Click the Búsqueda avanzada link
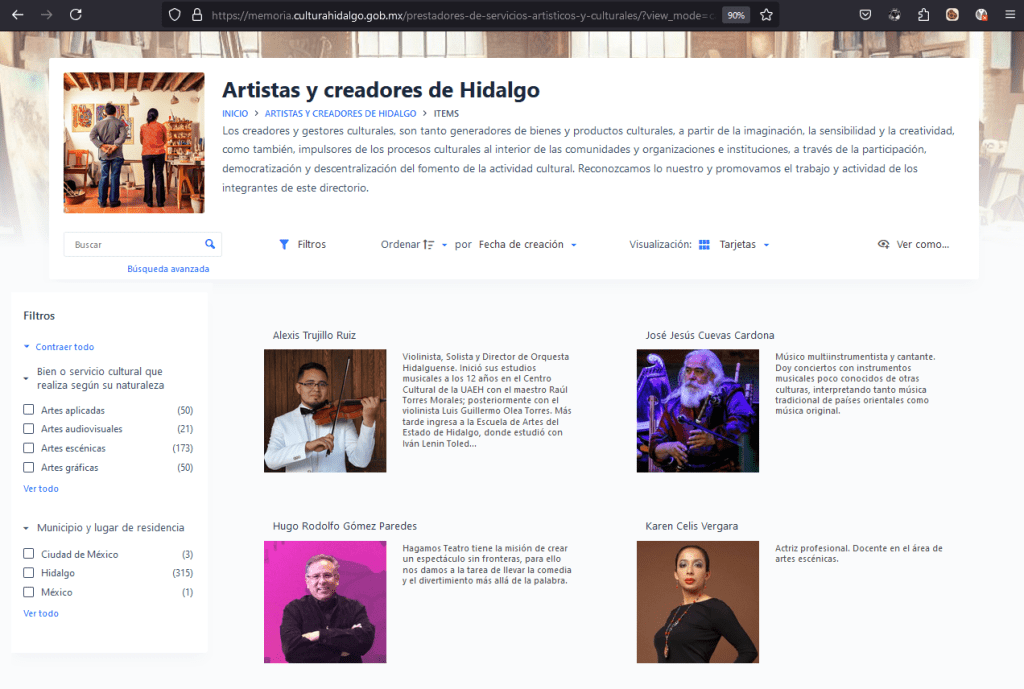The height and width of the screenshot is (689, 1024). point(168,269)
